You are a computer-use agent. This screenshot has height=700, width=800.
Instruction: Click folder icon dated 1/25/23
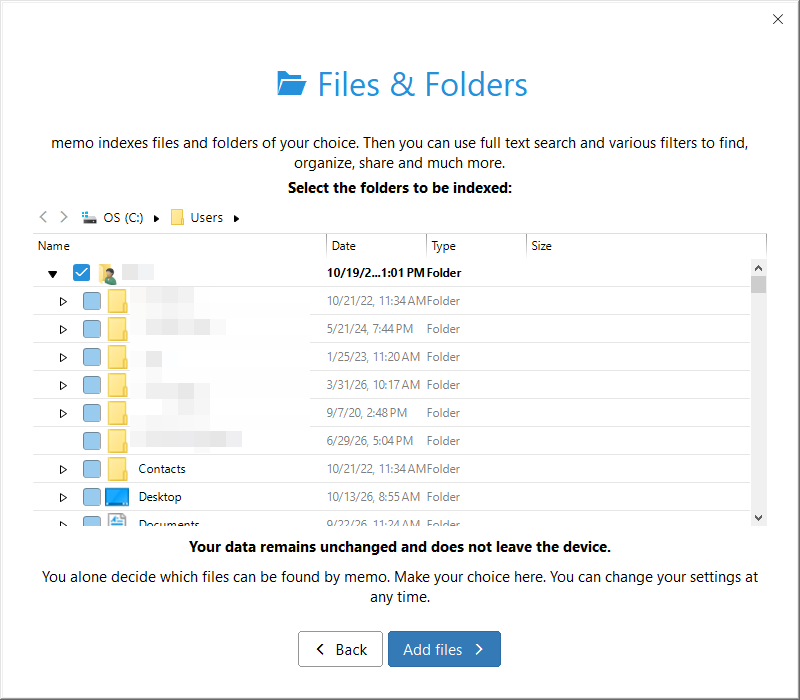click(117, 357)
